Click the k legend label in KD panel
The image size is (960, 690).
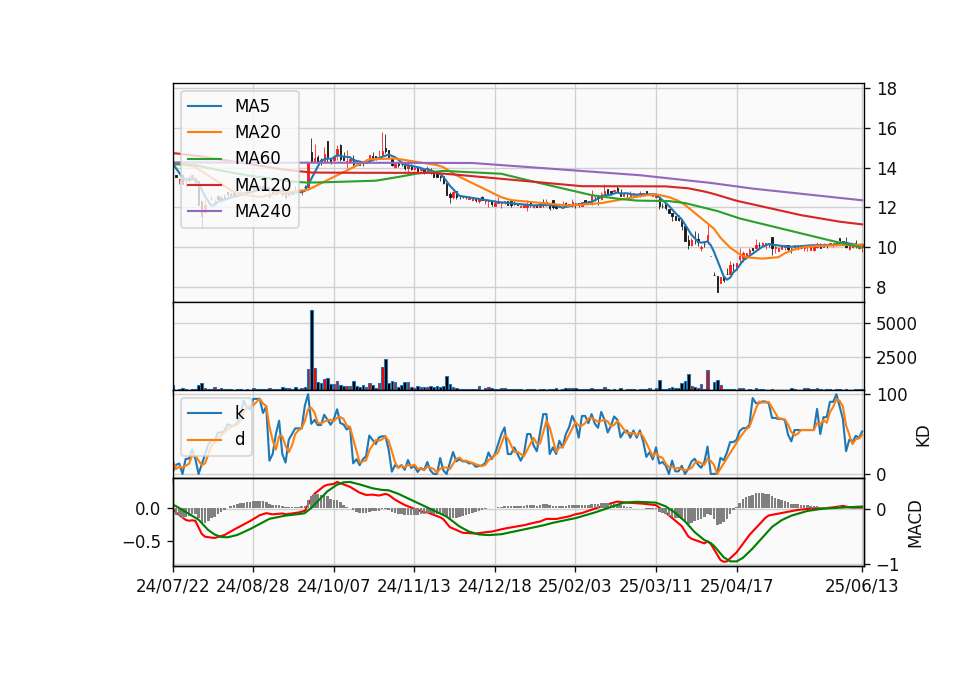[x=239, y=413]
